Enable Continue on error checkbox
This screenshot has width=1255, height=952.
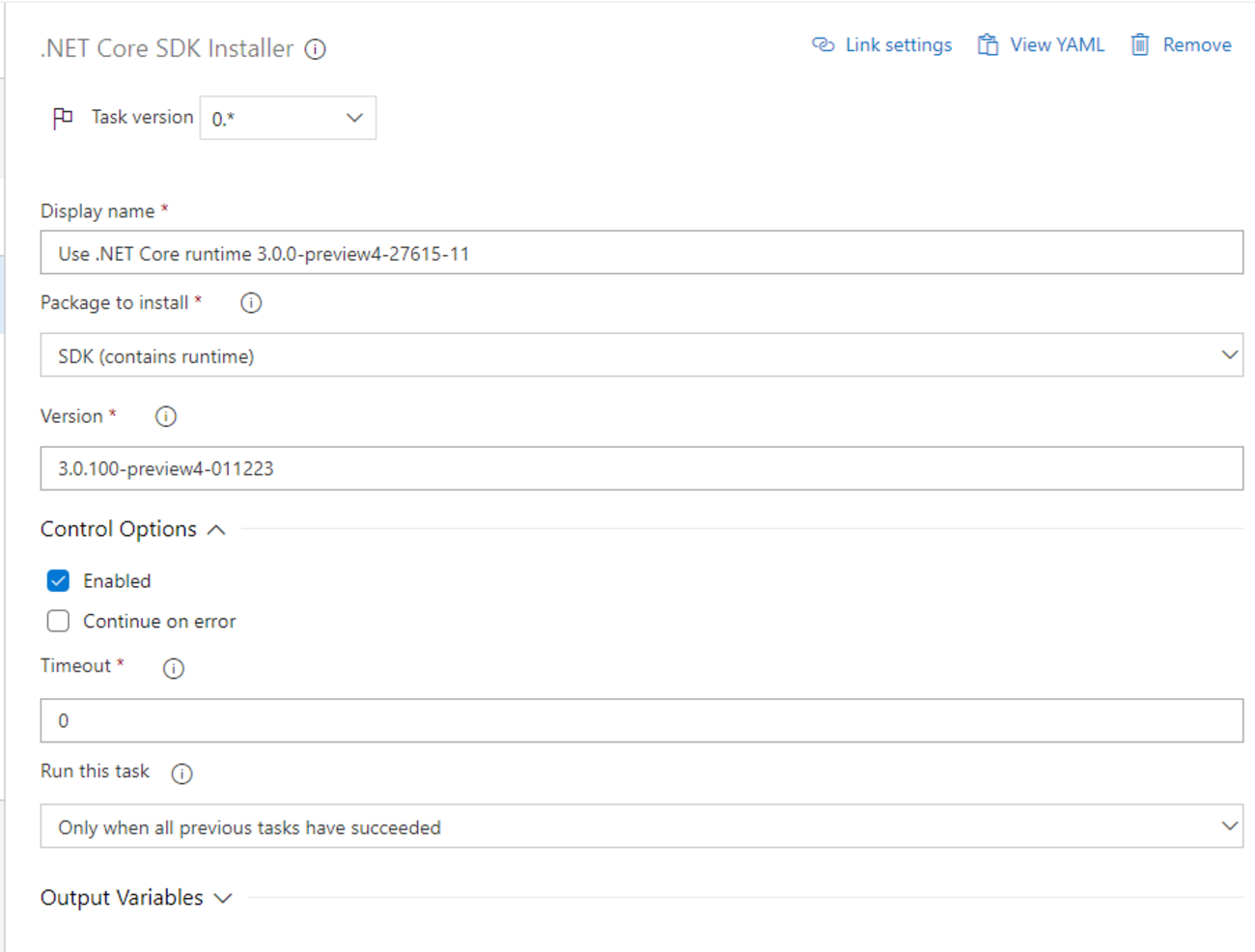click(59, 622)
